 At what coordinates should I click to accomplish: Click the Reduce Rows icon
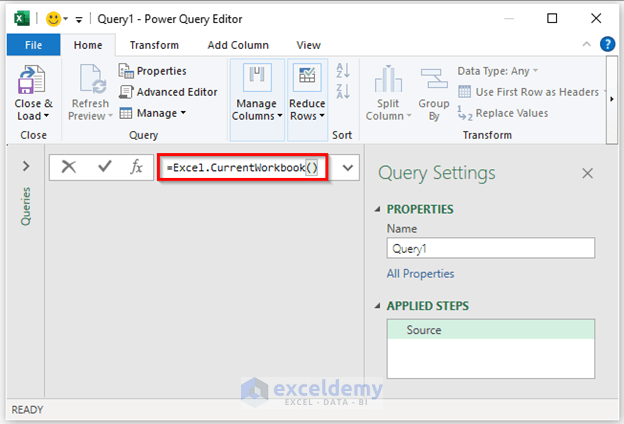[x=307, y=77]
